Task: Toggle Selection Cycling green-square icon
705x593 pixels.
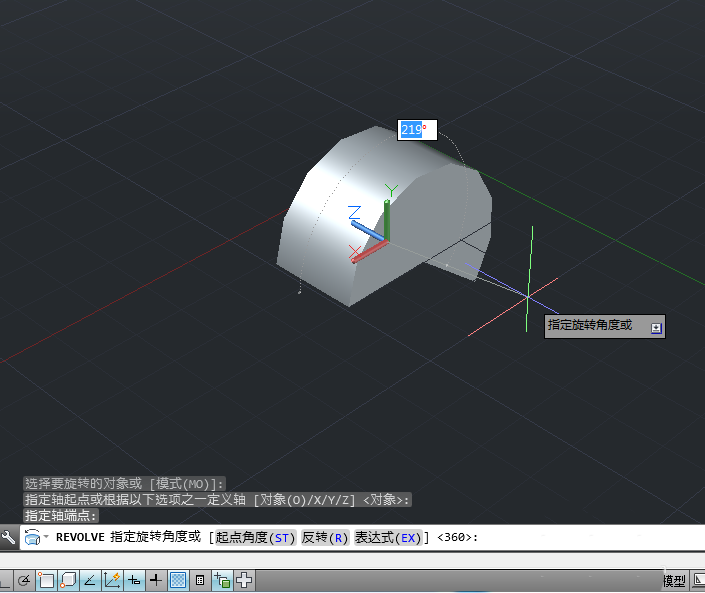Action: pyautogui.click(x=222, y=580)
